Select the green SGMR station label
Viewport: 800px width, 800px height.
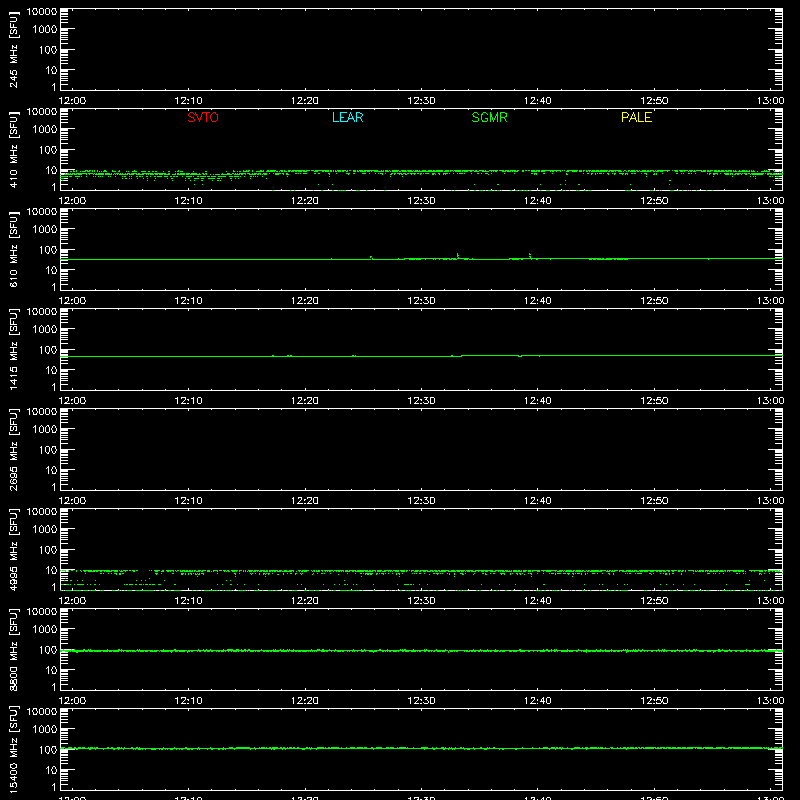(489, 117)
